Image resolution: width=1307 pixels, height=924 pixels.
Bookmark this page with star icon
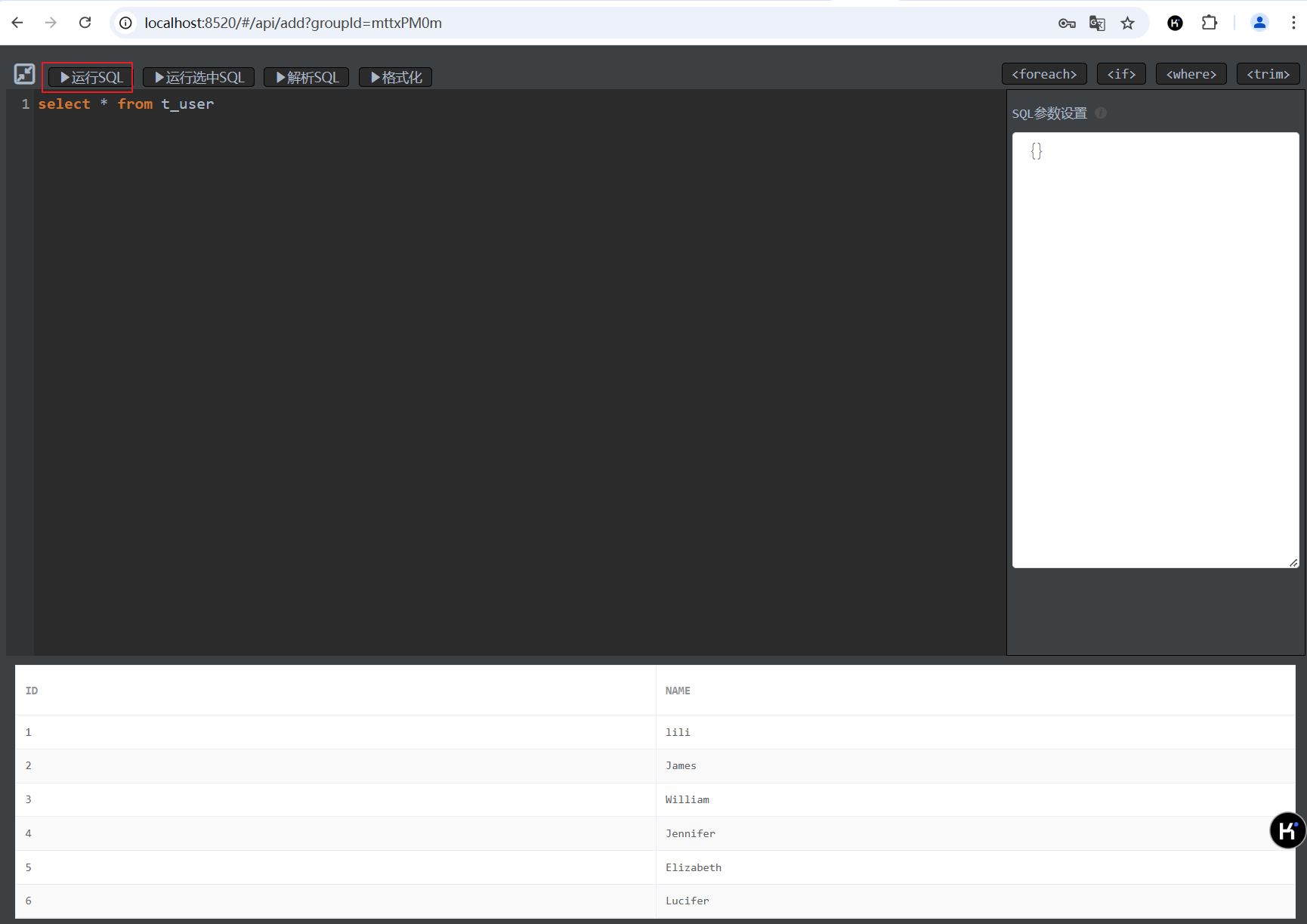coord(1128,23)
